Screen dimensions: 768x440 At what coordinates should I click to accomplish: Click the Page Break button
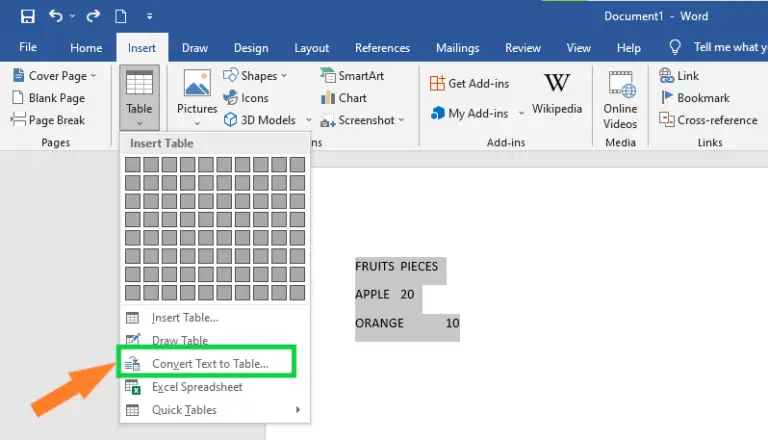click(48, 120)
